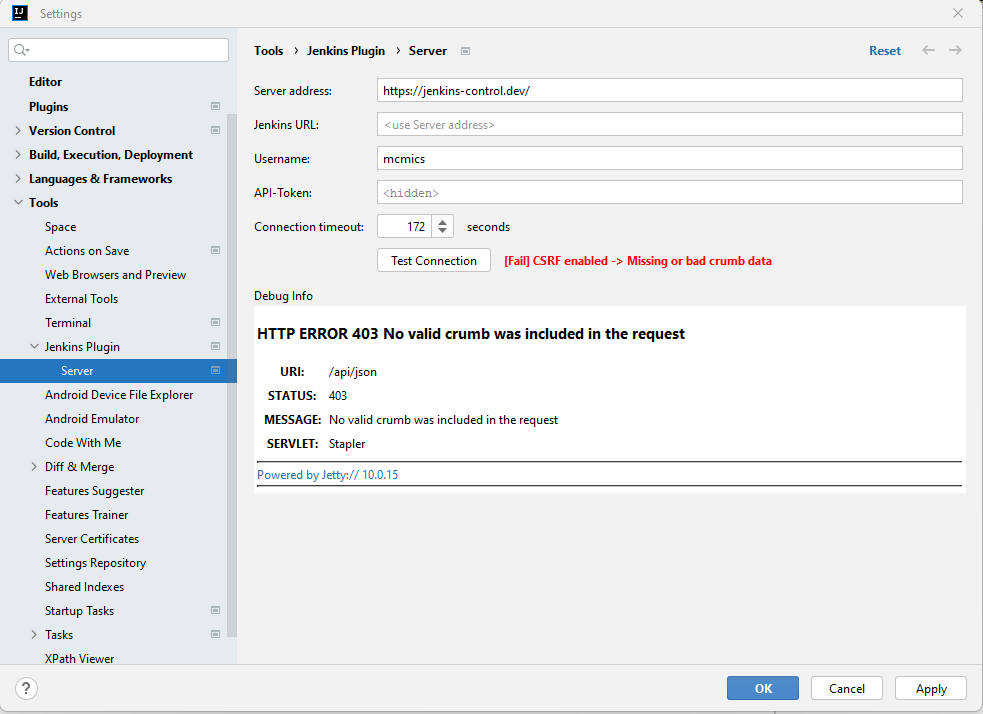Screen dimensions: 983x714
Task: Expand the Diff & Merge node
Action: [x=34, y=466]
